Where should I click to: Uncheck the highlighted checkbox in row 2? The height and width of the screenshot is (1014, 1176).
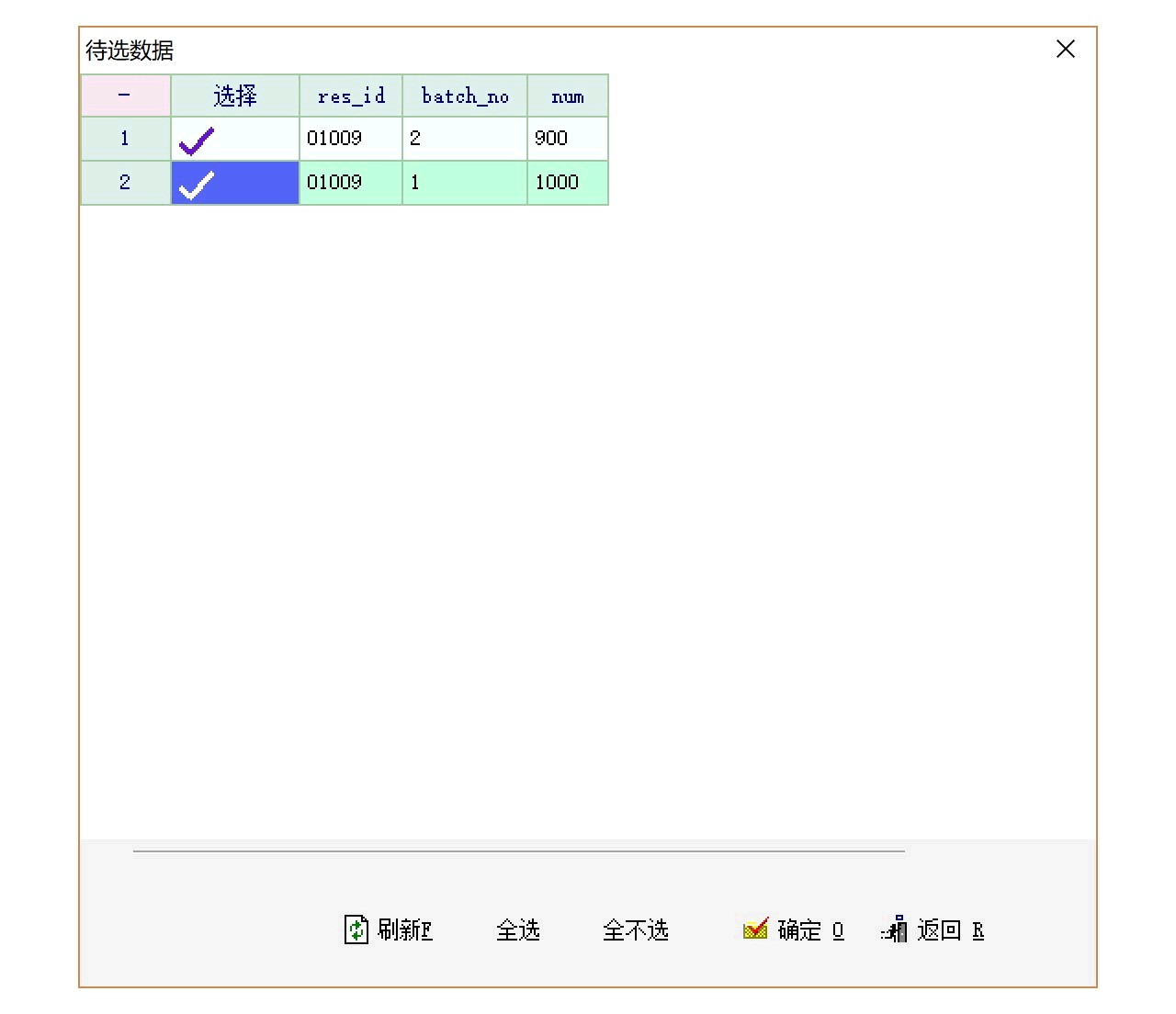(x=197, y=184)
